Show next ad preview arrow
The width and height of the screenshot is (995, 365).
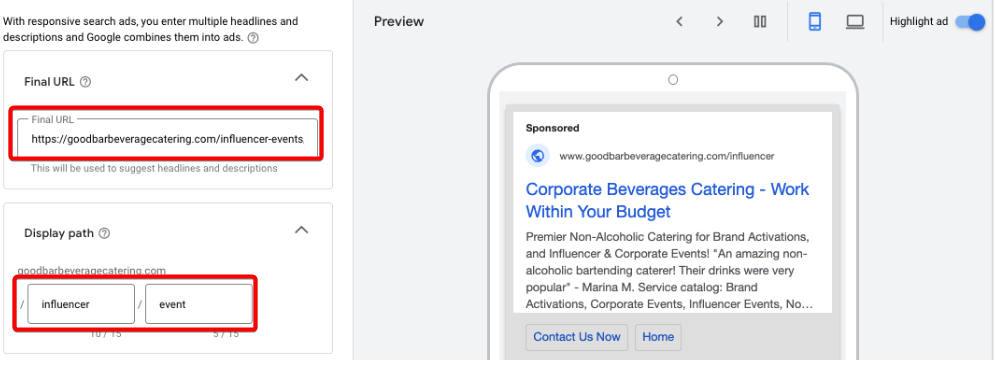(x=720, y=22)
